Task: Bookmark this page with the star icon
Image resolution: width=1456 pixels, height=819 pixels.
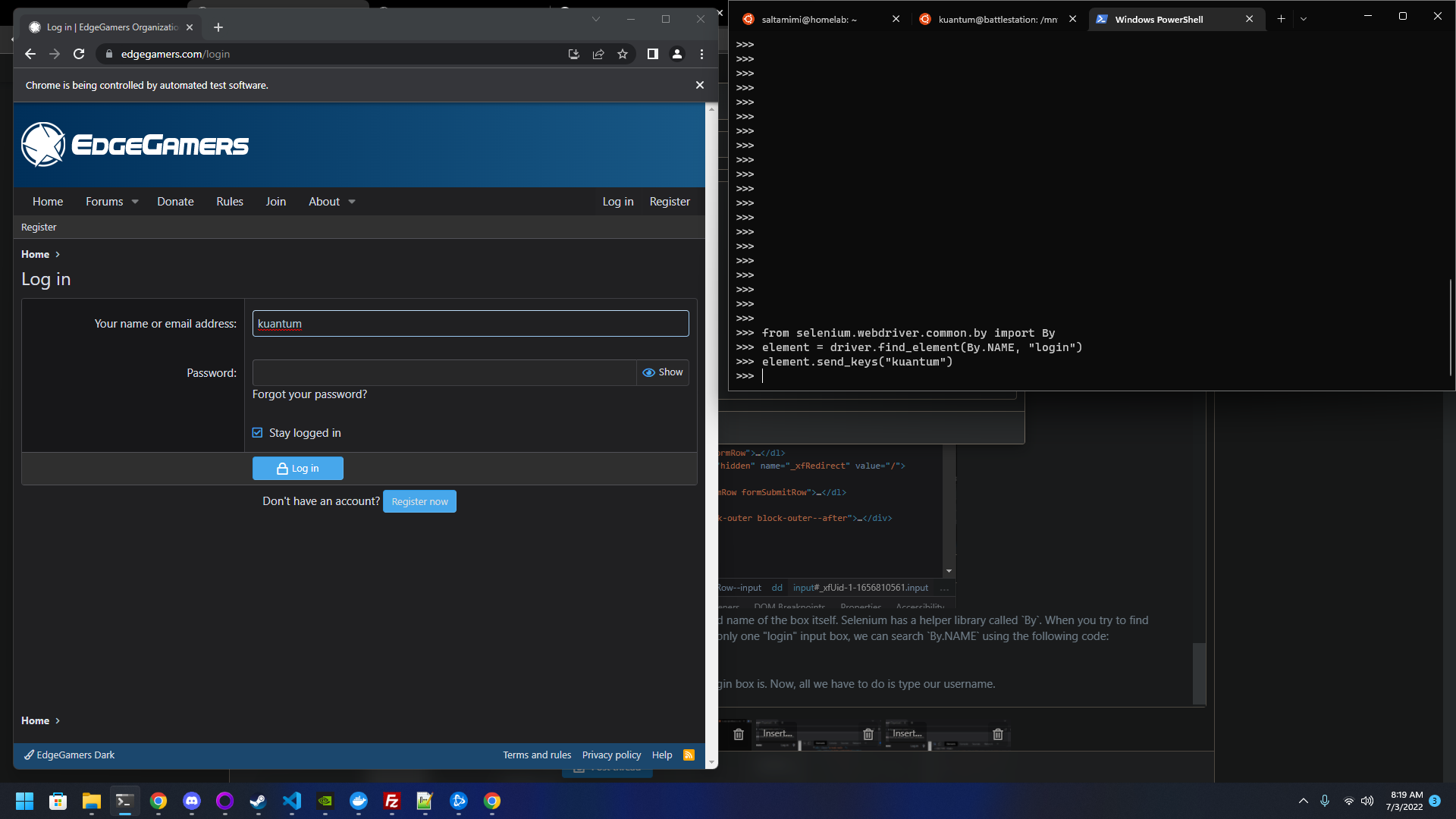Action: 623,54
